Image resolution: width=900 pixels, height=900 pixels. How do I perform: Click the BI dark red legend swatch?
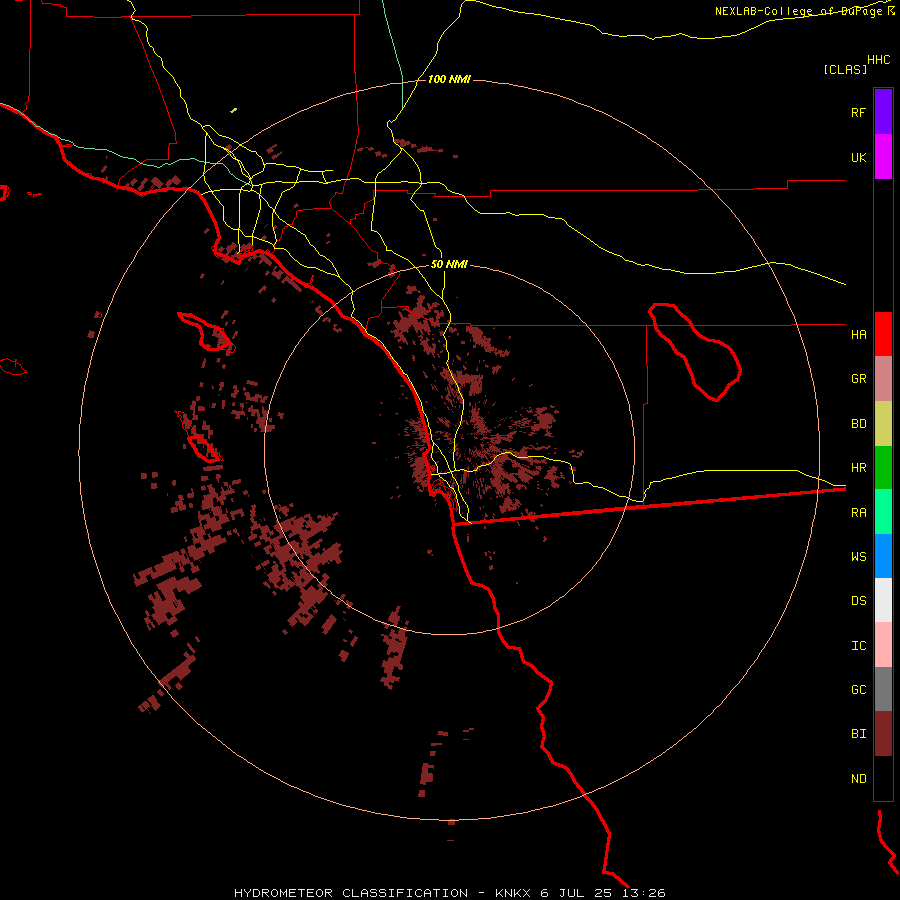tap(883, 734)
